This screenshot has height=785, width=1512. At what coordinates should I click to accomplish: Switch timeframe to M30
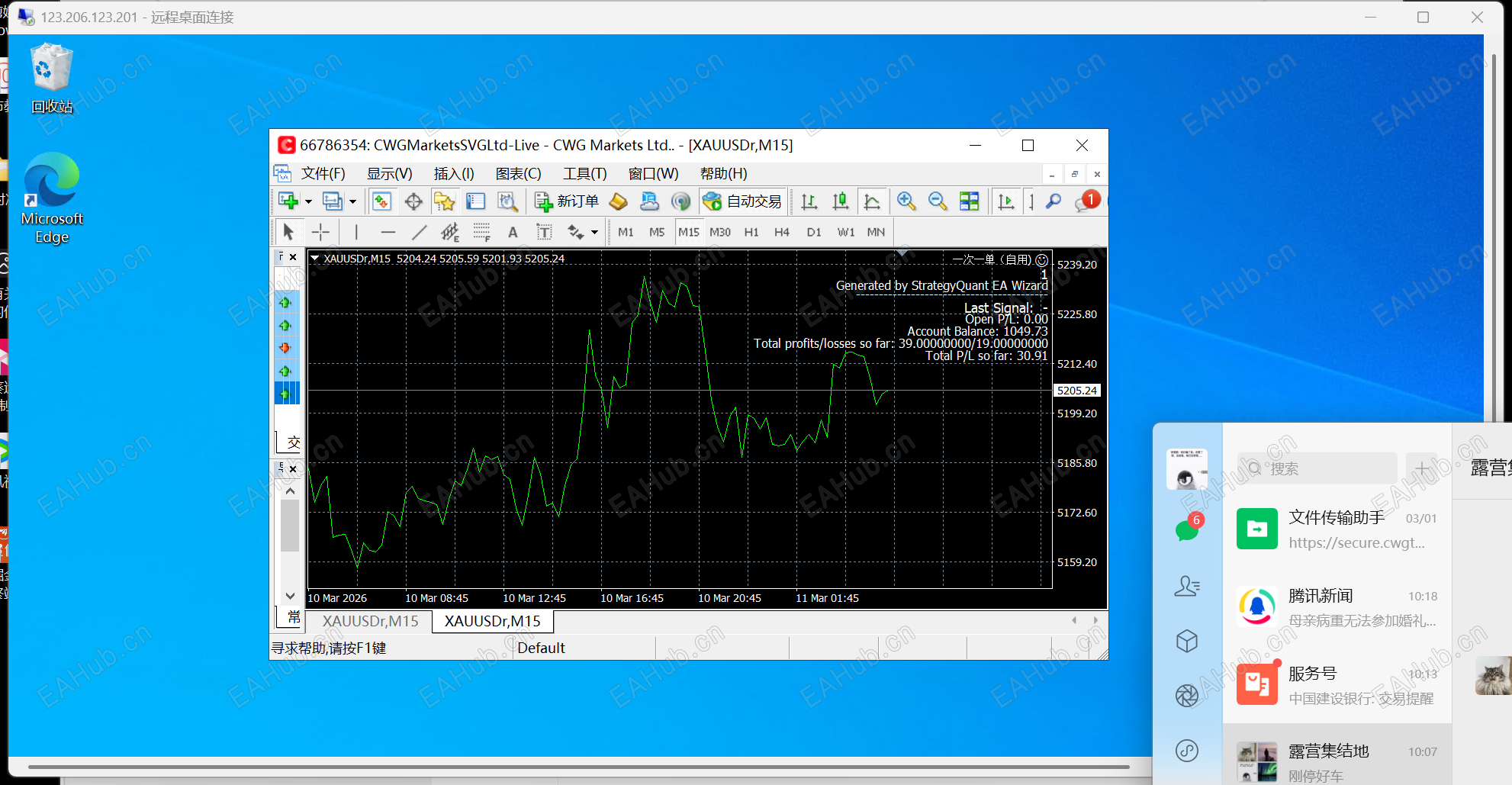coord(720,232)
